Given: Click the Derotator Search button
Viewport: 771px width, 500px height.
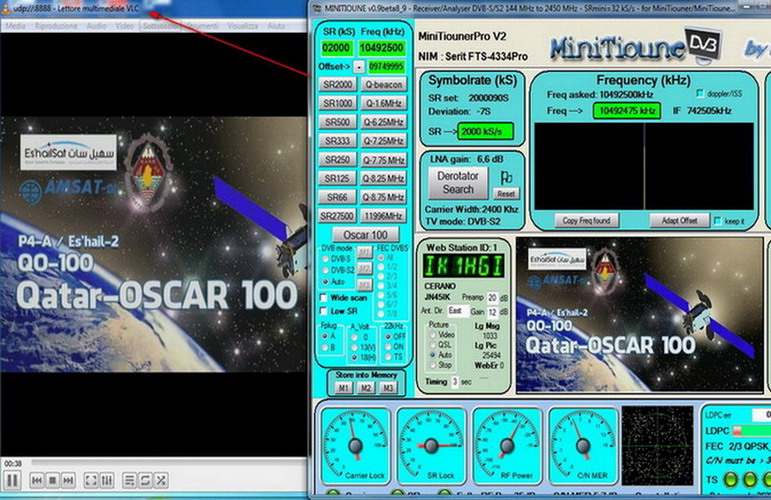Looking at the screenshot, I should (458, 182).
